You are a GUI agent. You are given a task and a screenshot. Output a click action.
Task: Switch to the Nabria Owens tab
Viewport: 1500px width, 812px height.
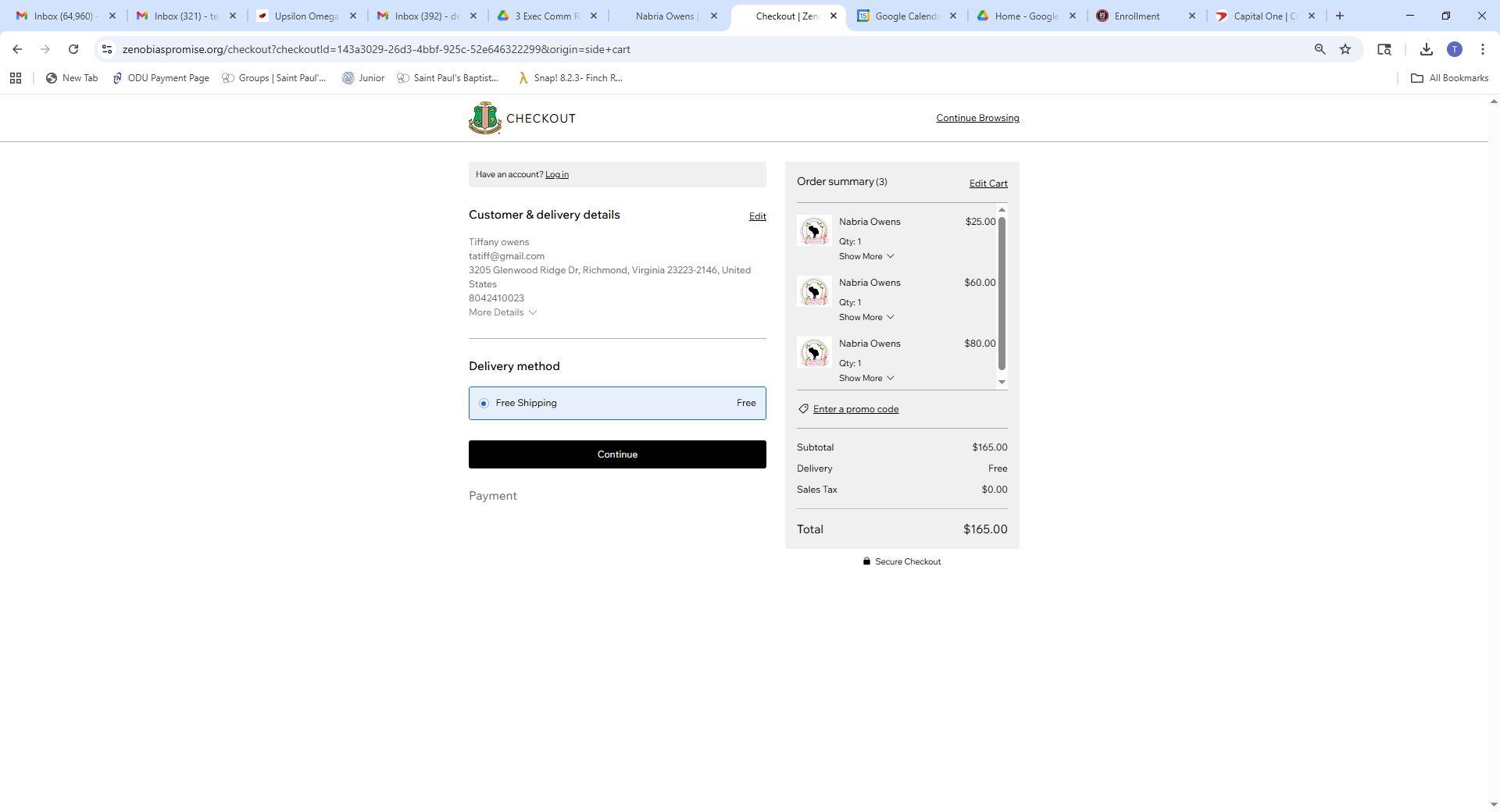pos(666,16)
